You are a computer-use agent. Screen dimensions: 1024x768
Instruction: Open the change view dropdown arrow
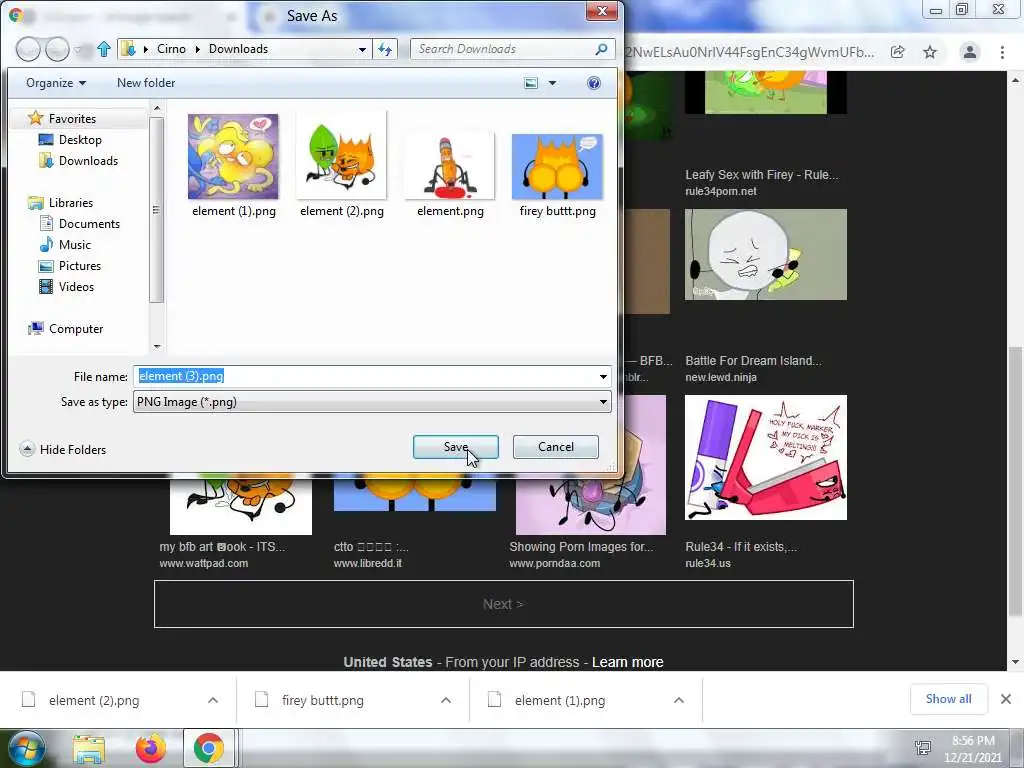[x=552, y=83]
